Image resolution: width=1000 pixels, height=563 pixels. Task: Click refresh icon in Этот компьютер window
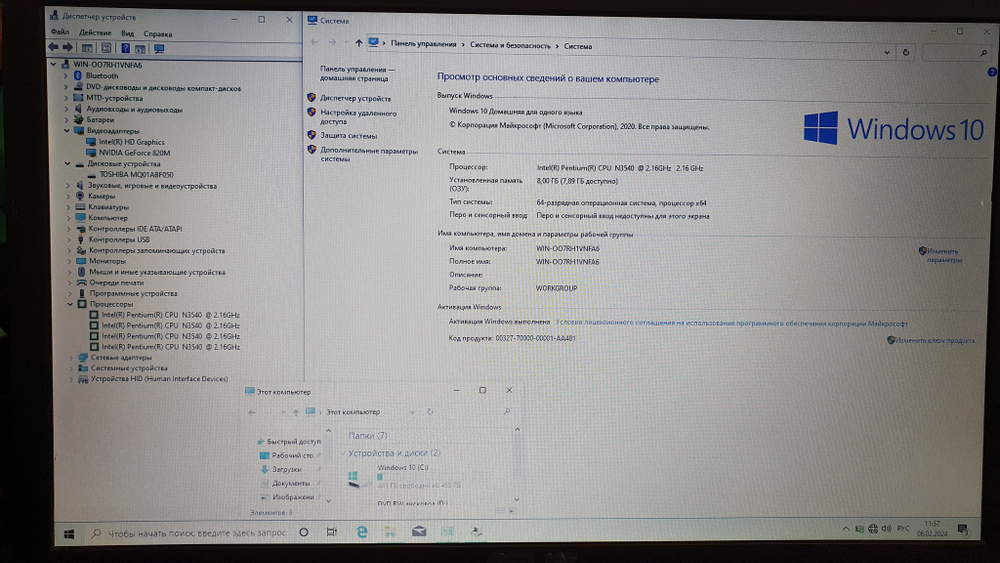[430, 412]
